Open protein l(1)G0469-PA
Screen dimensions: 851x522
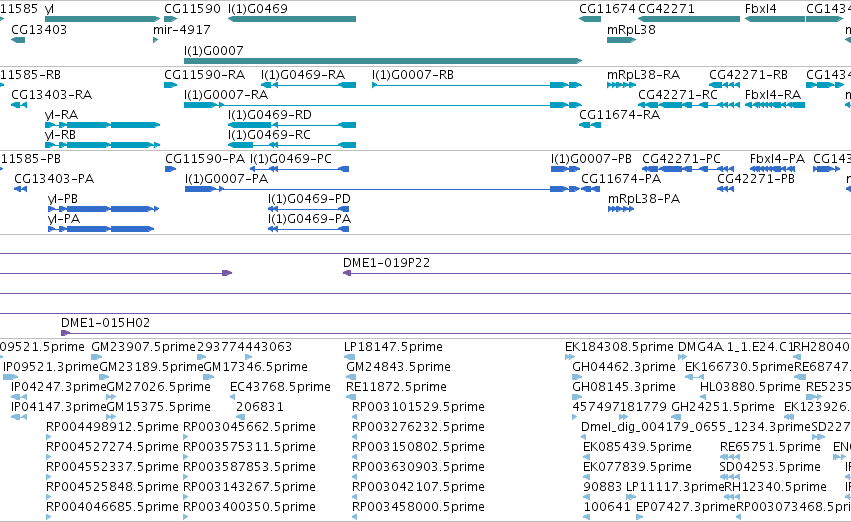tap(309, 219)
